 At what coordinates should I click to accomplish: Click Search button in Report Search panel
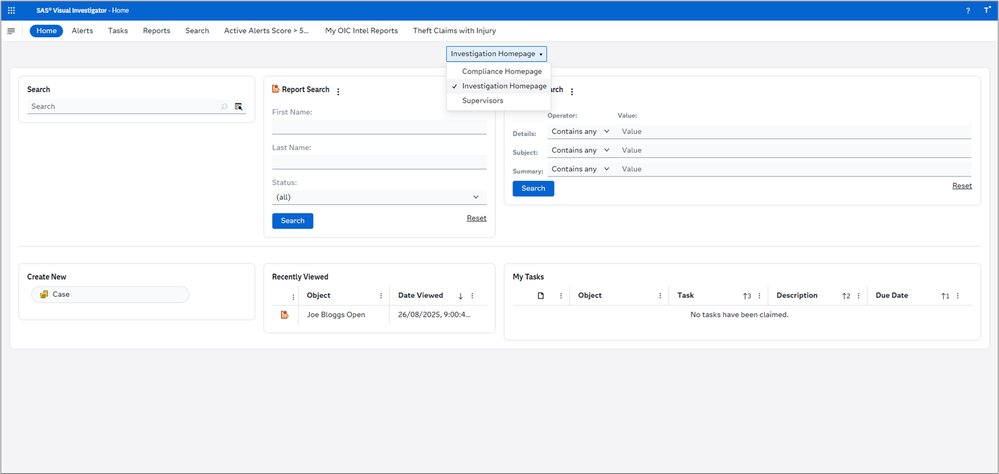click(x=292, y=221)
